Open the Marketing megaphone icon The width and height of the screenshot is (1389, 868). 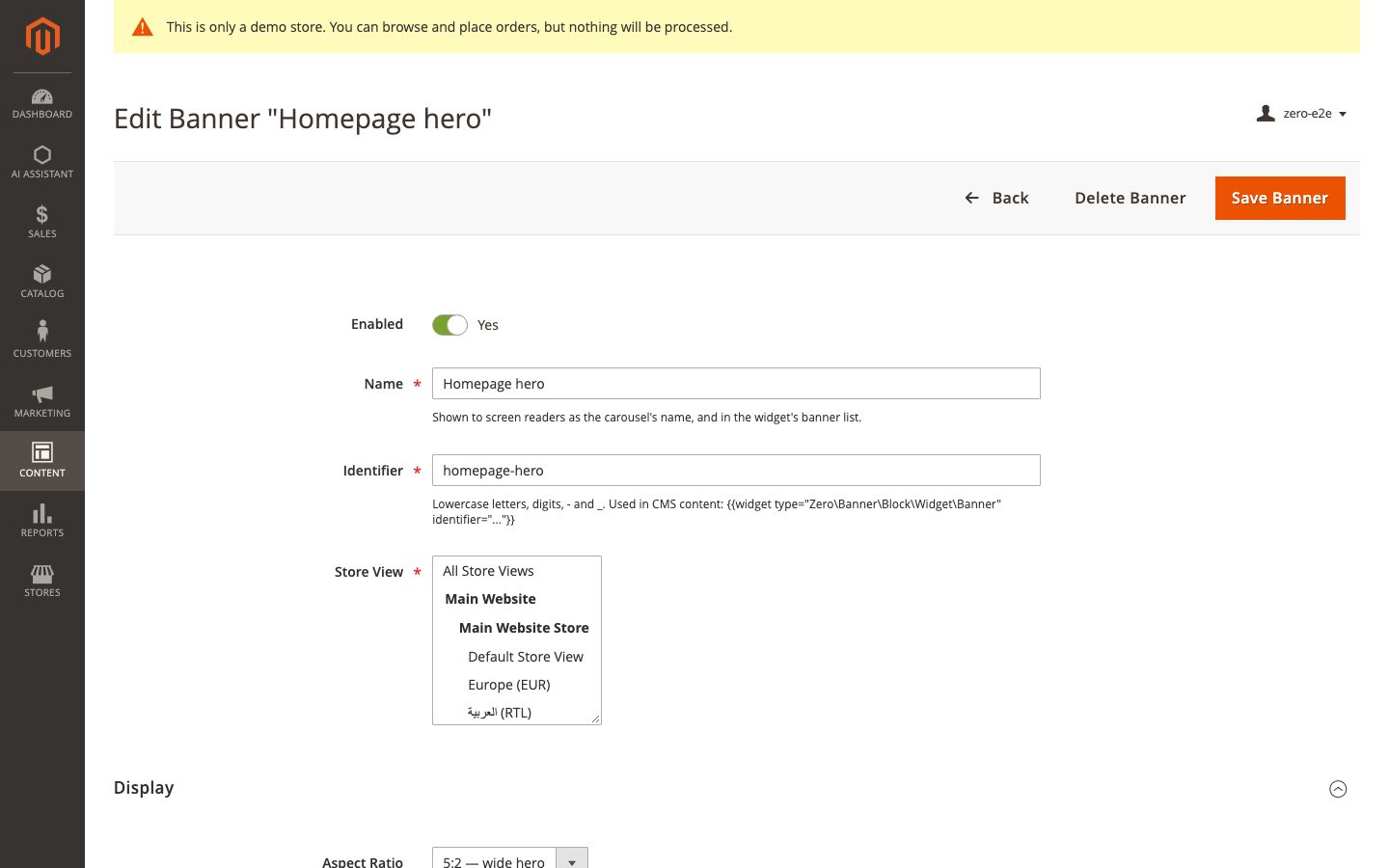point(42,393)
